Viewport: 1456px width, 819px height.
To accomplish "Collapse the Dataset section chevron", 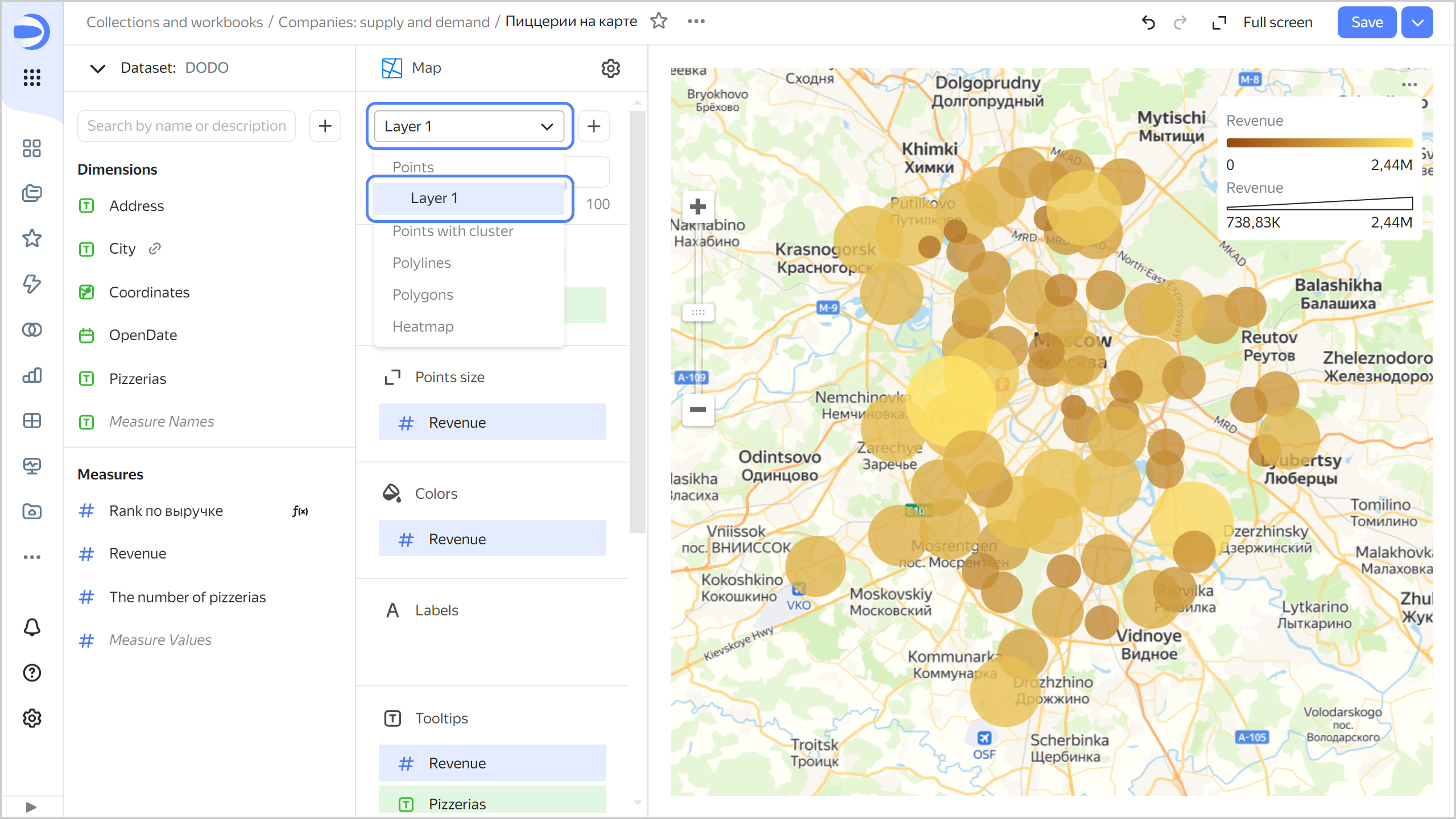I will click(x=98, y=68).
